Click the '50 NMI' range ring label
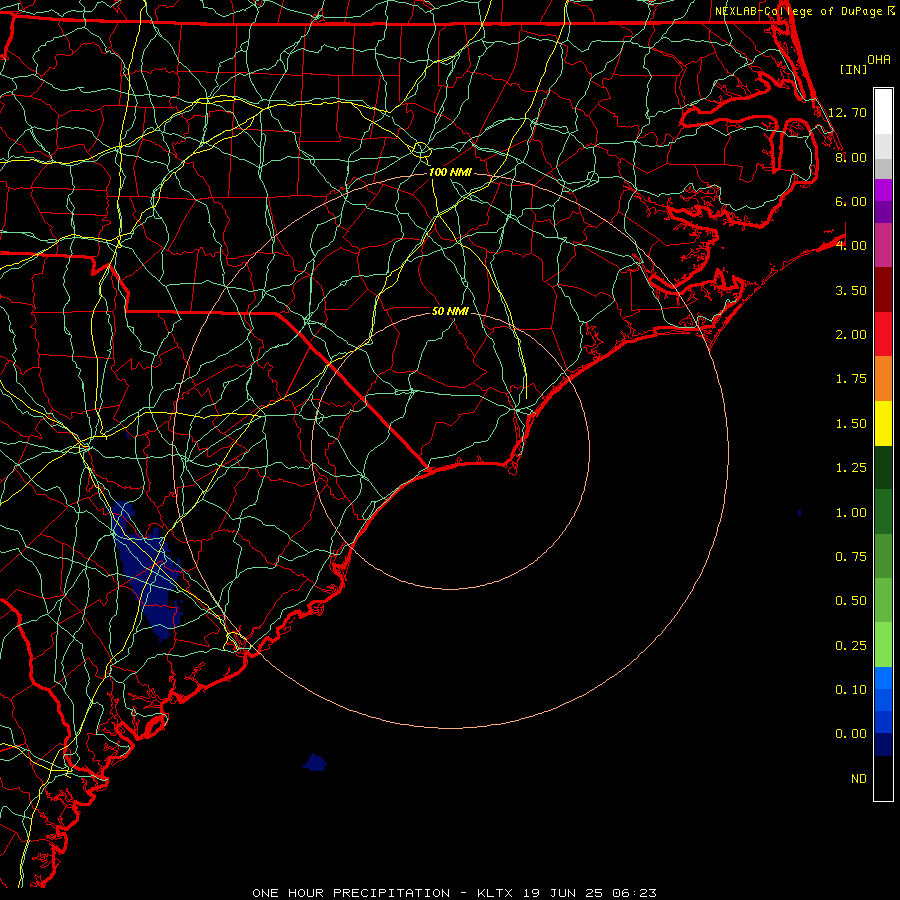Viewport: 900px width, 900px height. [450, 311]
